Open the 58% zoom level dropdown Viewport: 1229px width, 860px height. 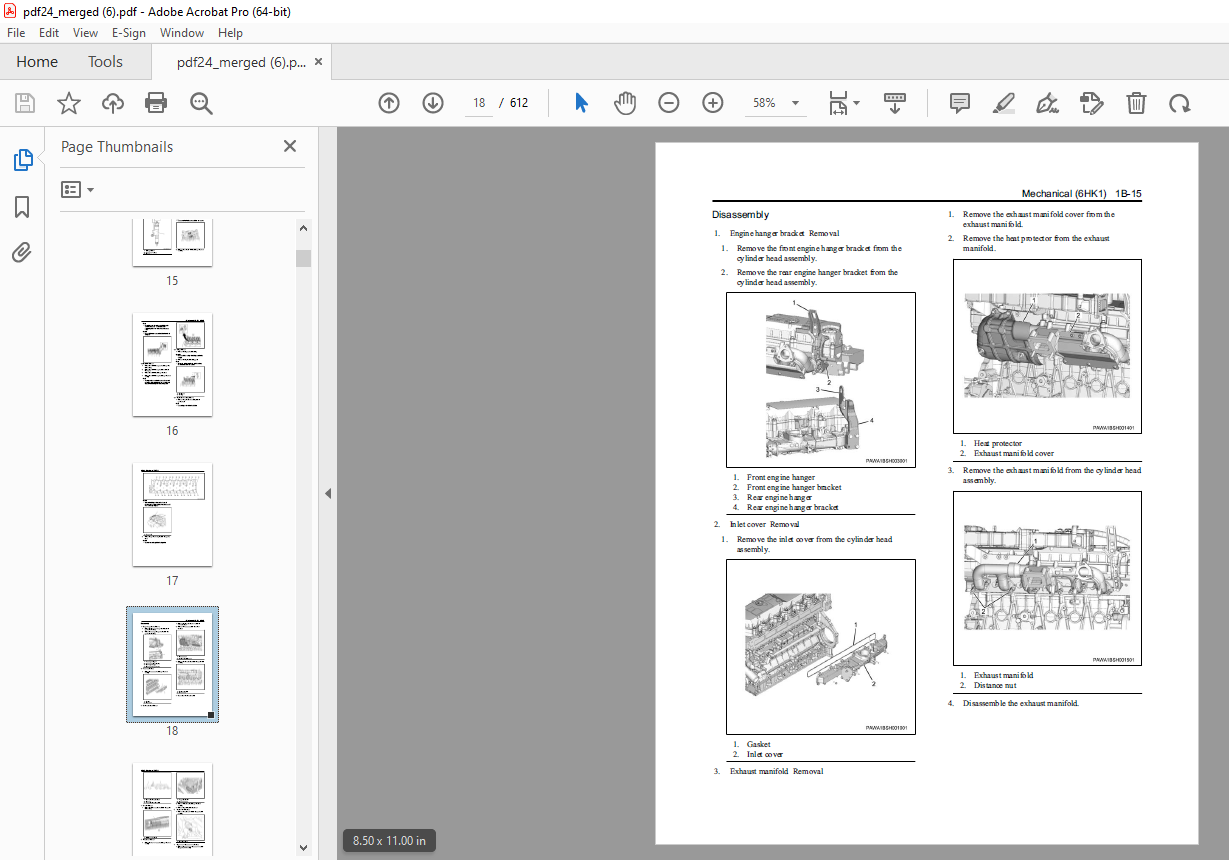795,103
